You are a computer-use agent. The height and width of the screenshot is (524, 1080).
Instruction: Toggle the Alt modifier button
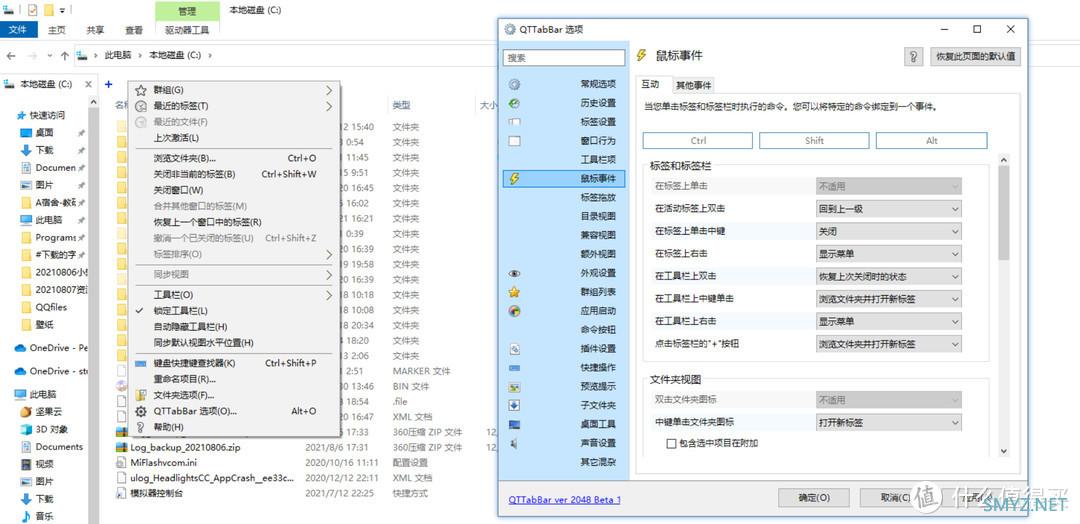click(931, 140)
